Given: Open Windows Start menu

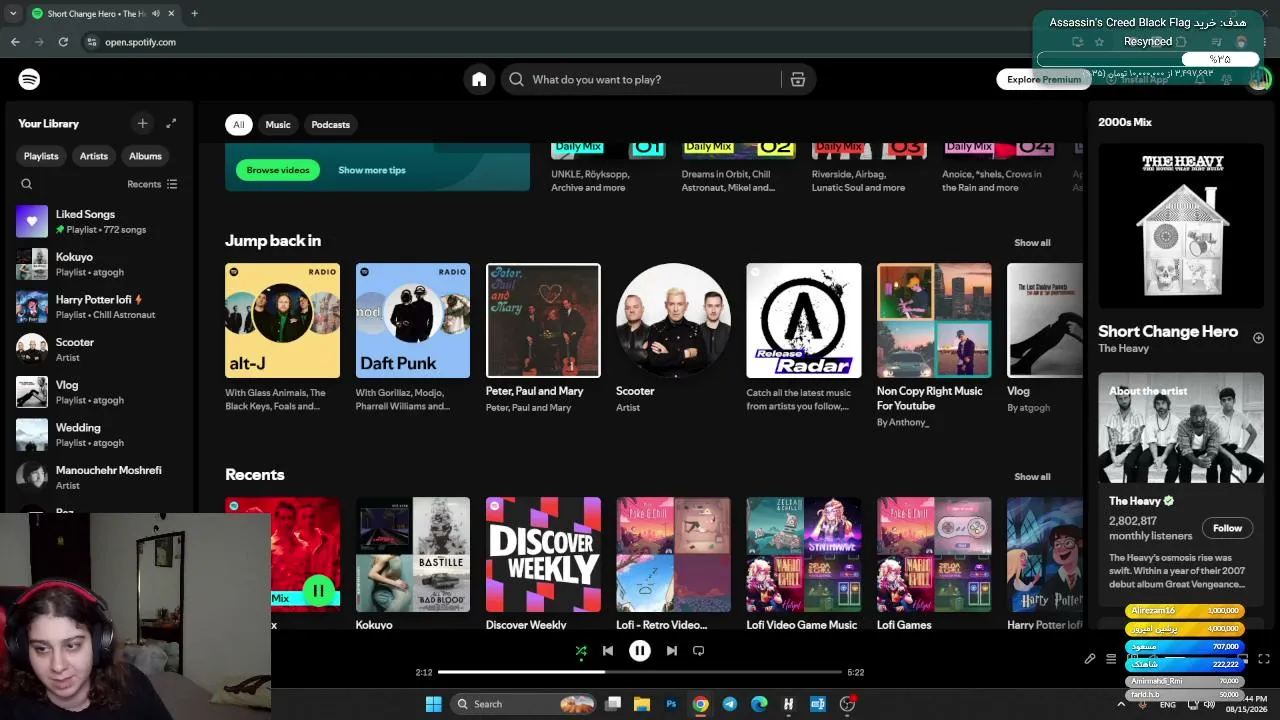Looking at the screenshot, I should click(x=433, y=704).
